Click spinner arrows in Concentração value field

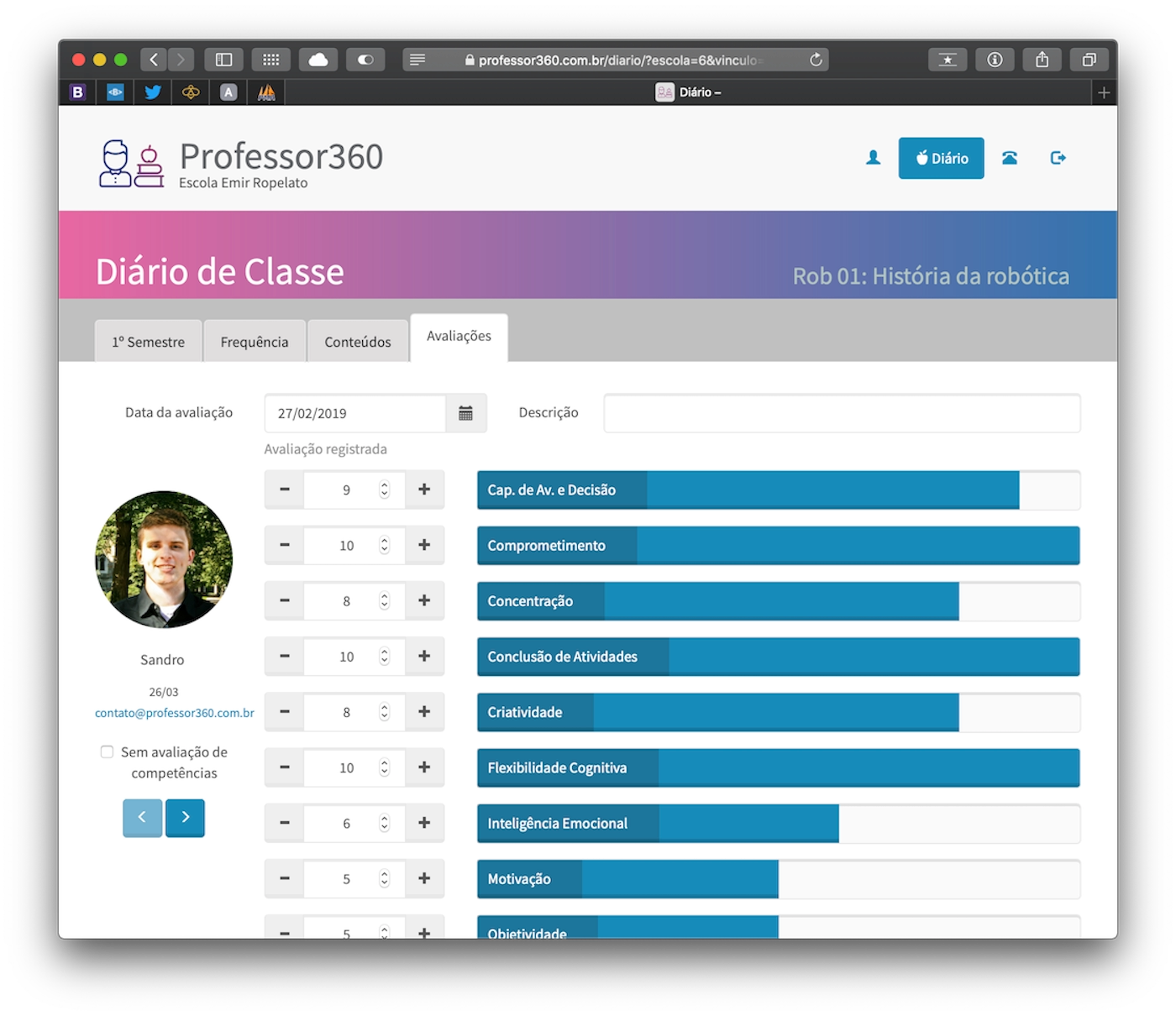coord(384,601)
